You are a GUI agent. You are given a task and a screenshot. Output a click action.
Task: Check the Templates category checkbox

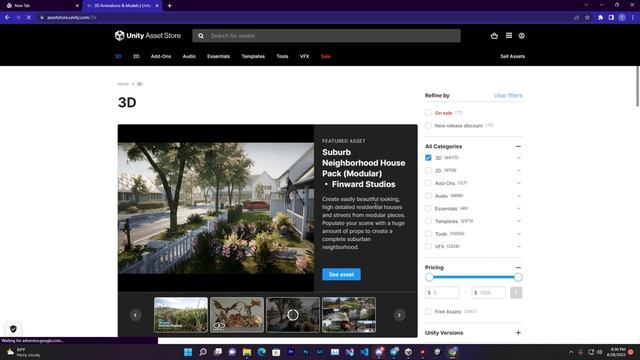point(428,221)
